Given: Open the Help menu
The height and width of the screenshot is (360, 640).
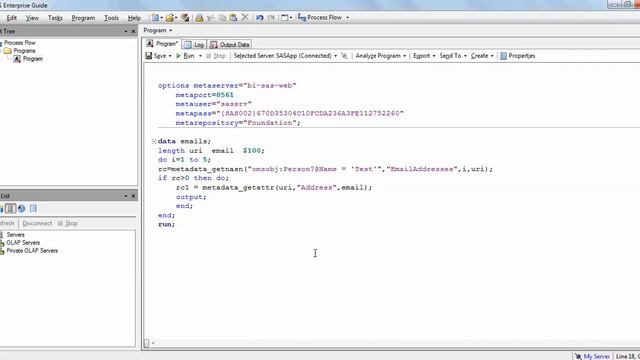Looking at the screenshot, I should click(x=134, y=18).
